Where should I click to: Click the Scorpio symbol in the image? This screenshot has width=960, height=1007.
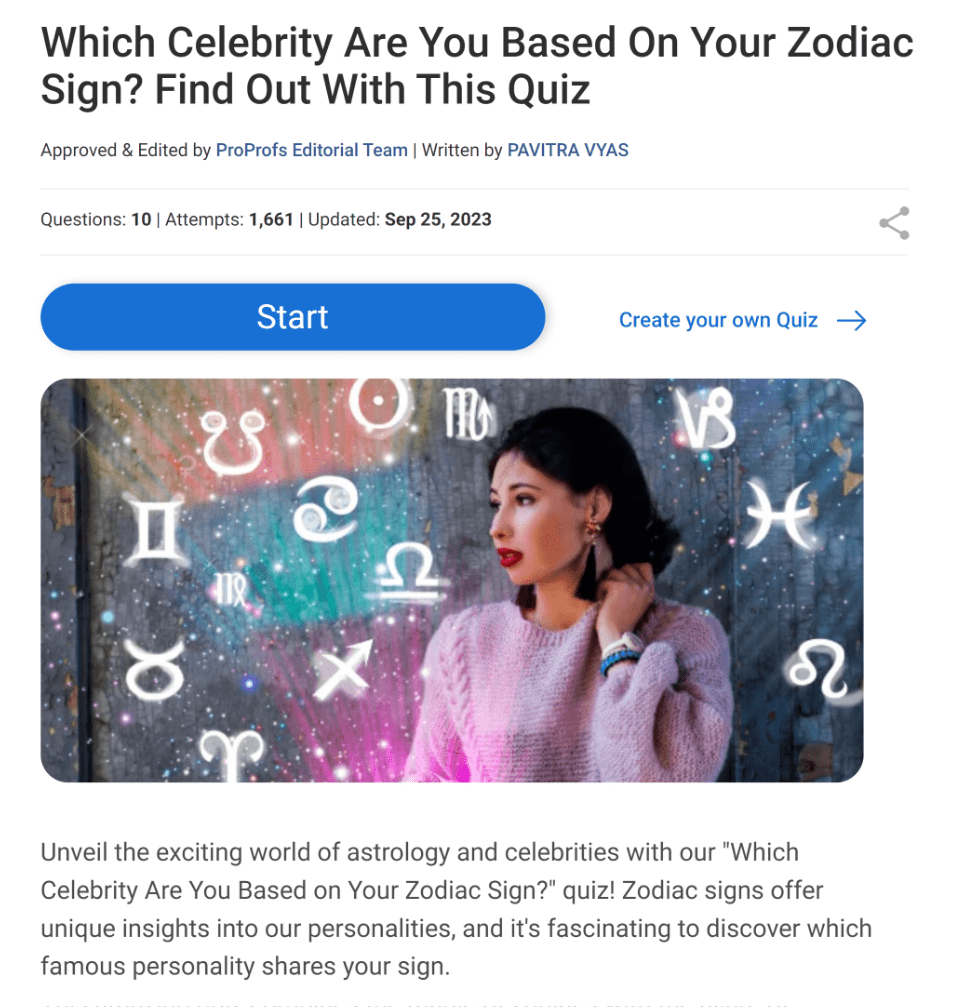[x=467, y=411]
